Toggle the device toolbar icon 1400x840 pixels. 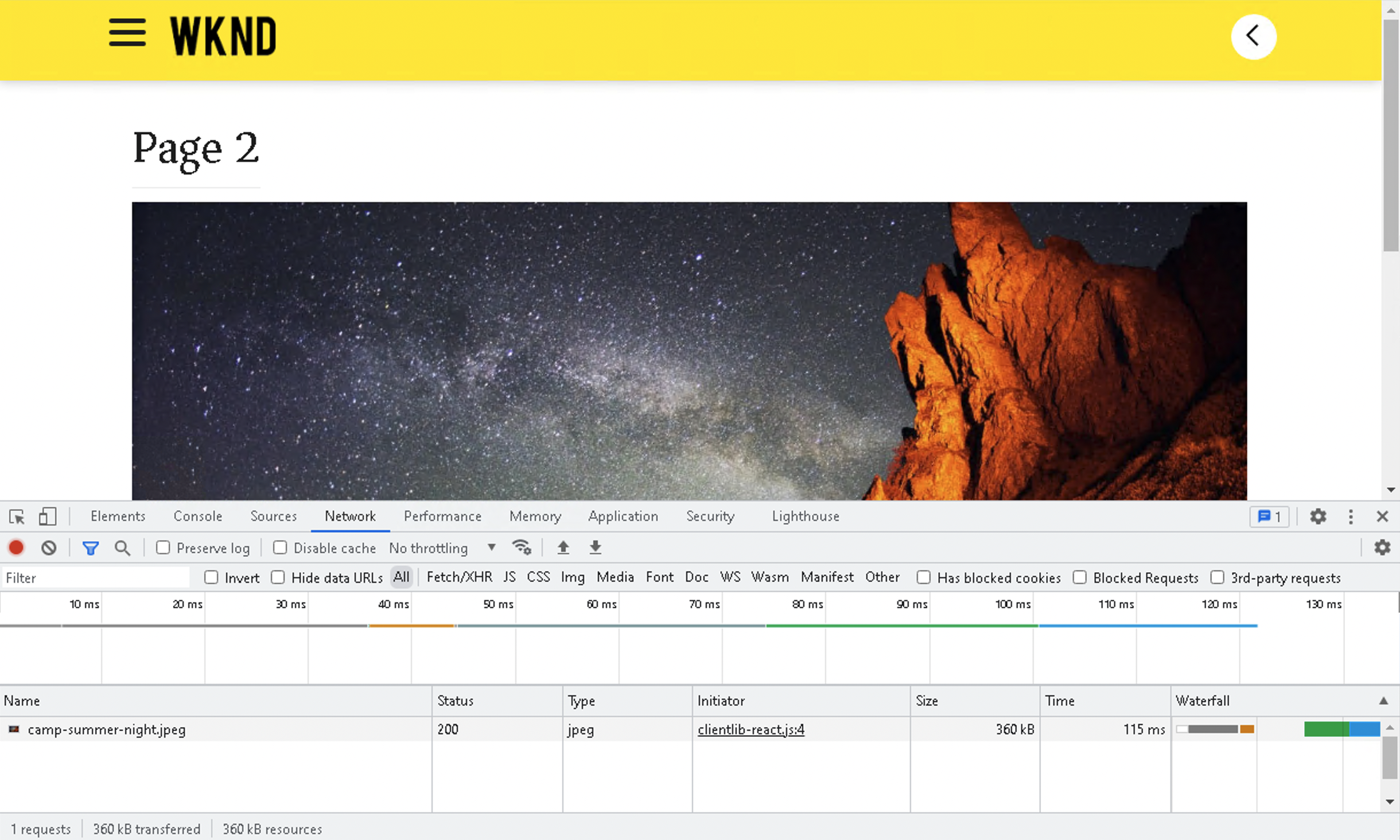[47, 516]
